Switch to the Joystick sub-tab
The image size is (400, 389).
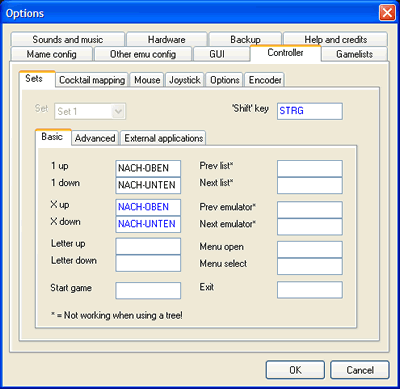pos(185,80)
